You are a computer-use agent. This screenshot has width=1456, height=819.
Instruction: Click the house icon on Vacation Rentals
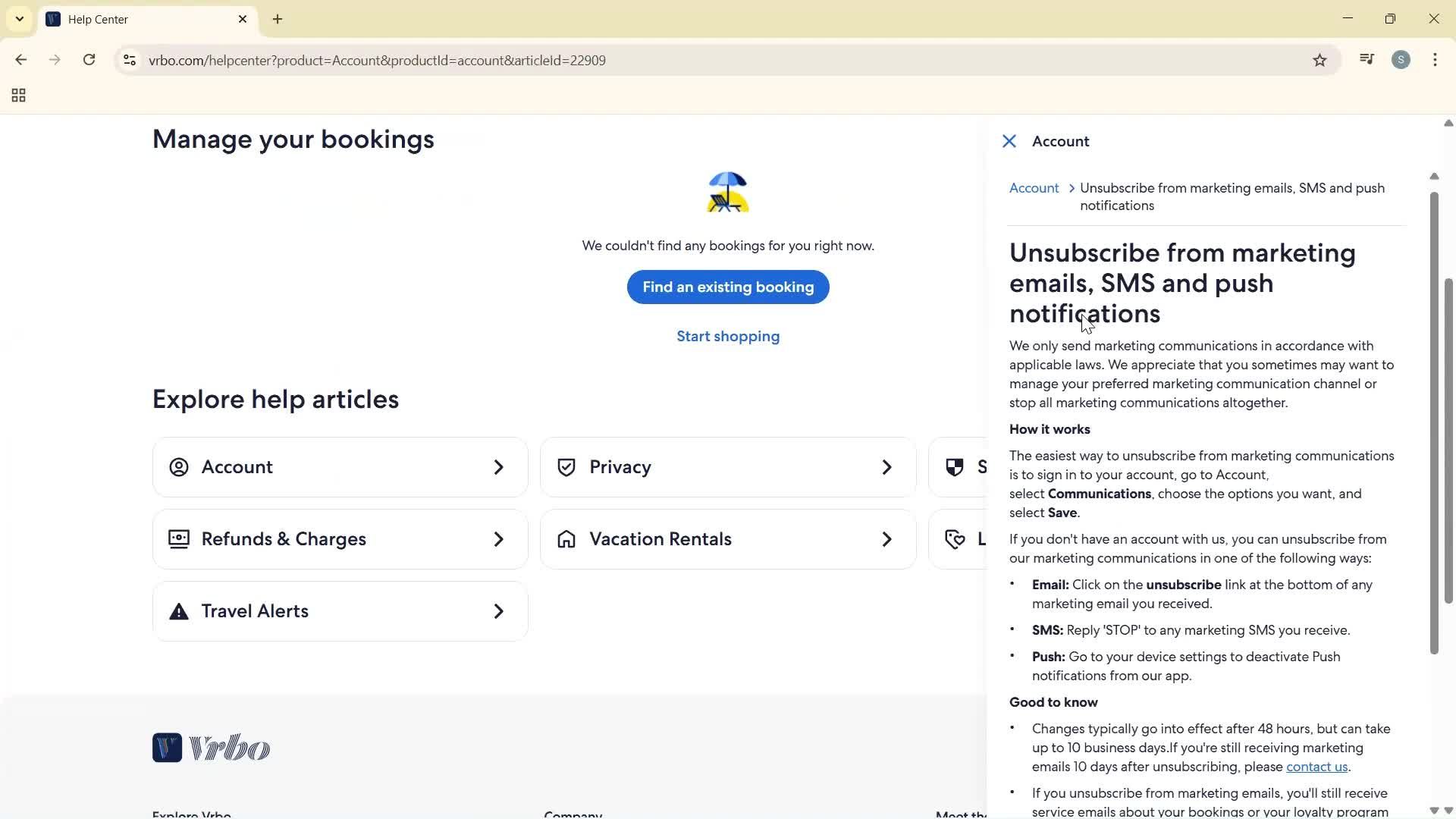[x=567, y=539]
